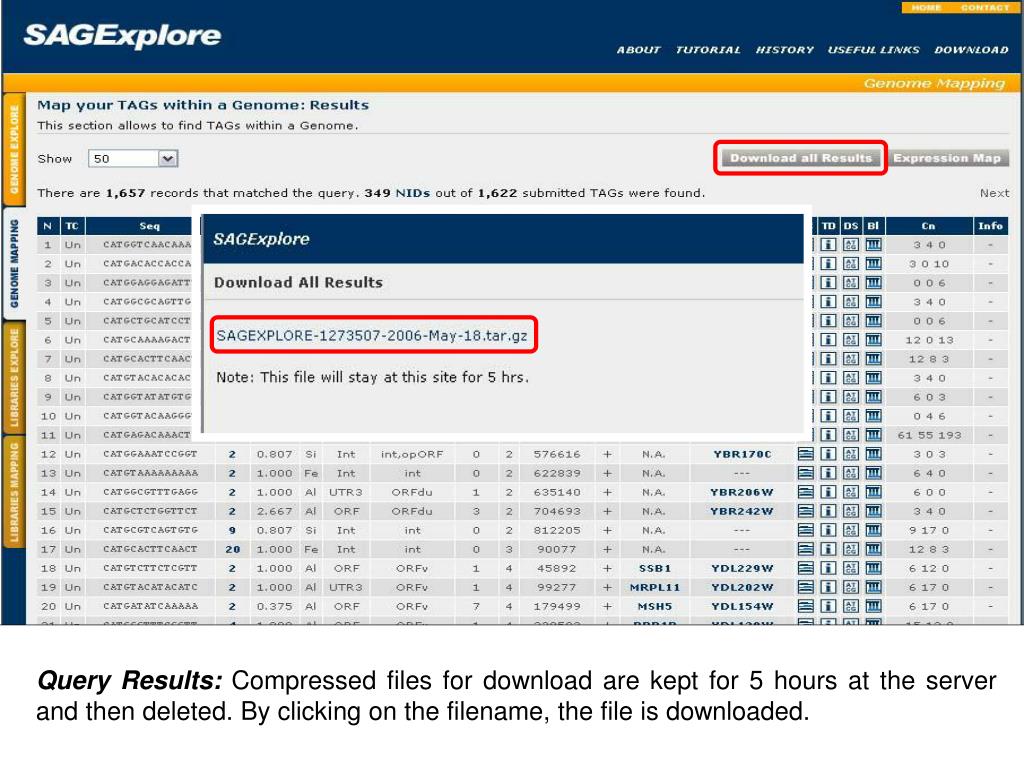Click DS ATCG icon in YBR206W row
Screen dimensions: 1024x768
click(x=850, y=492)
